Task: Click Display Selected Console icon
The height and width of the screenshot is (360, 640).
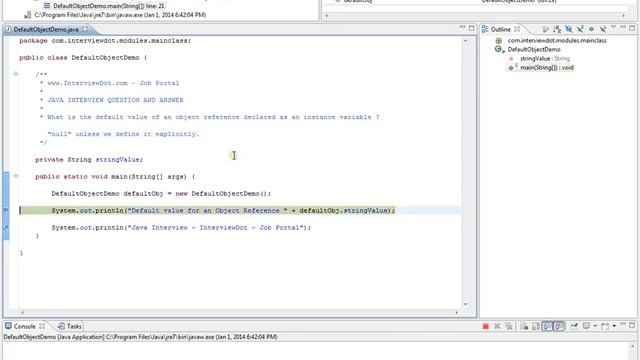Action: pos(586,326)
